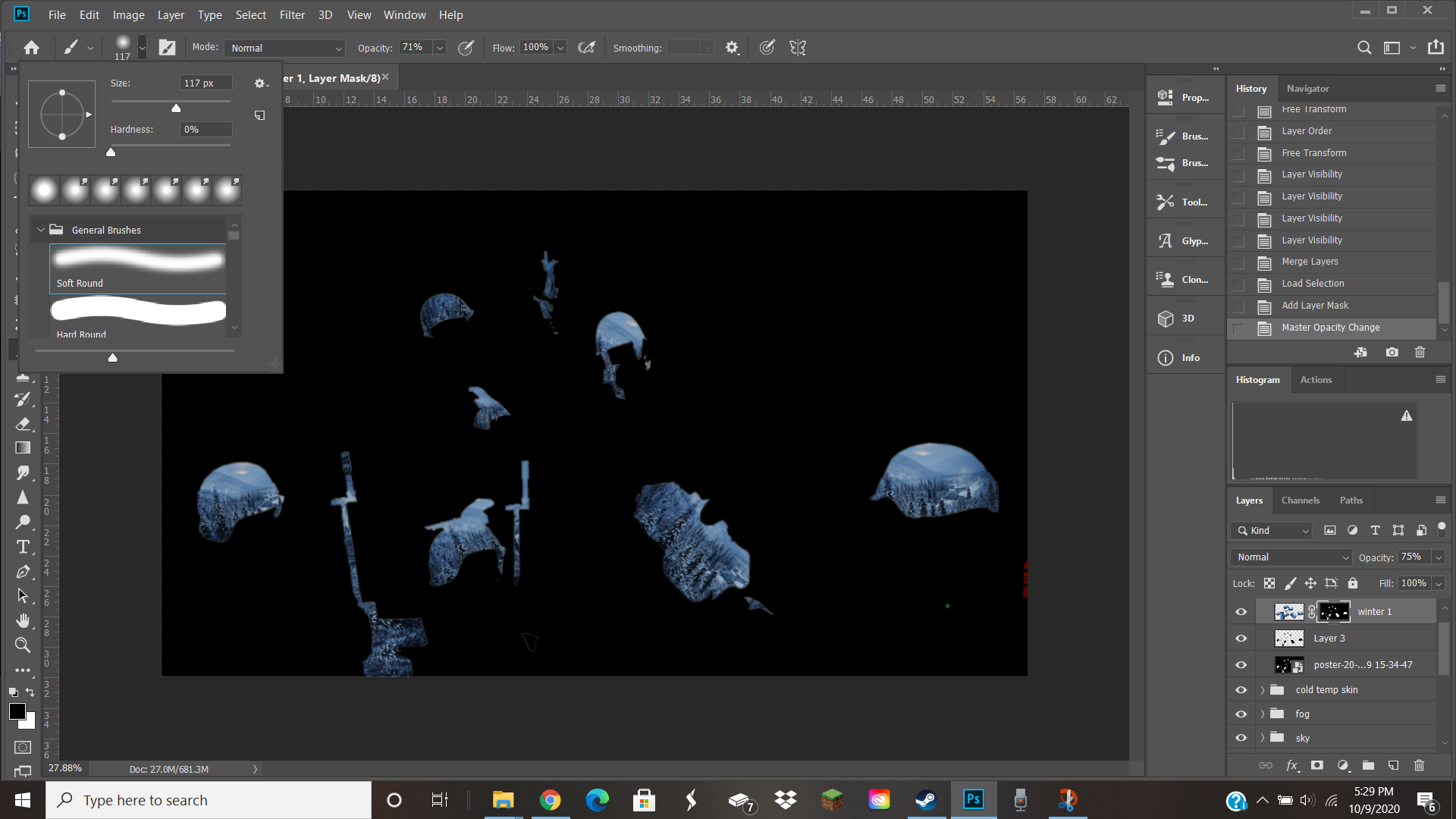
Task: Select the Gradient tool
Action: tap(23, 448)
